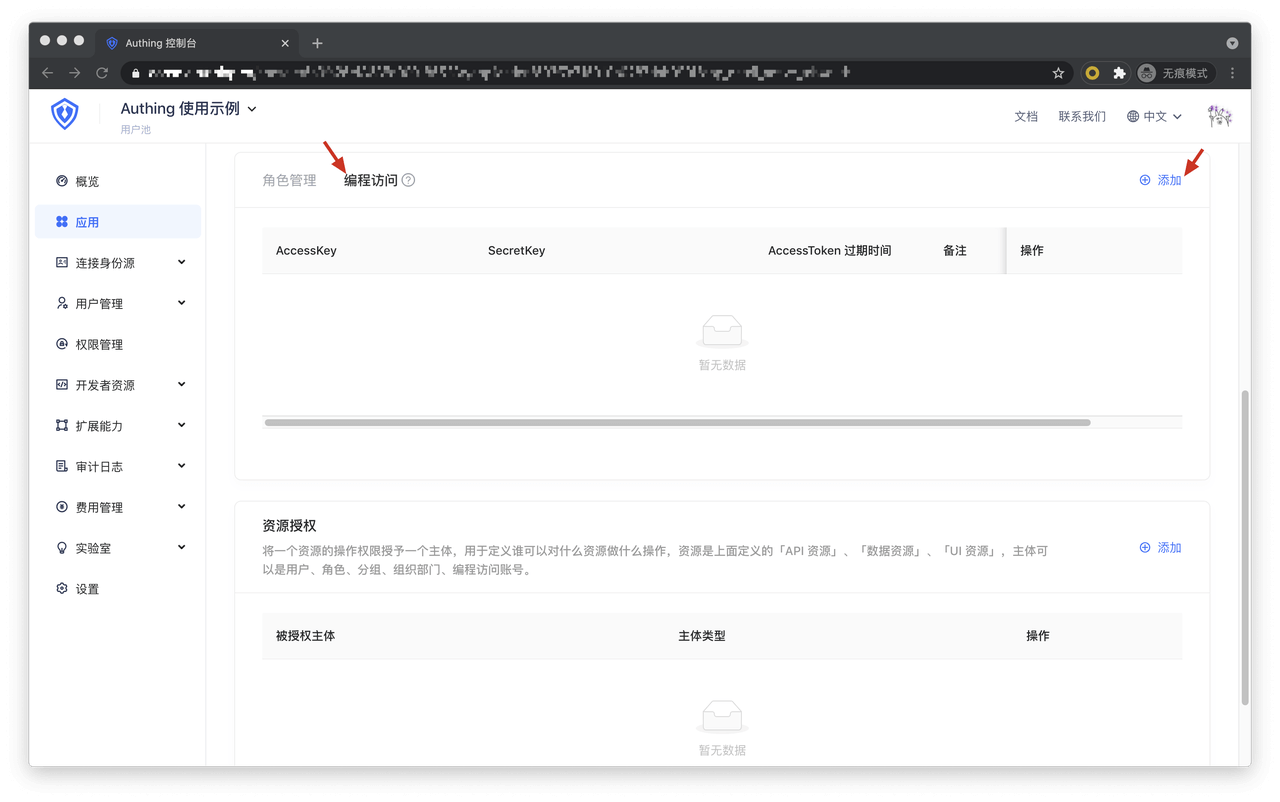
Task: Open 概览 overview in sidebar
Action: click(x=87, y=182)
